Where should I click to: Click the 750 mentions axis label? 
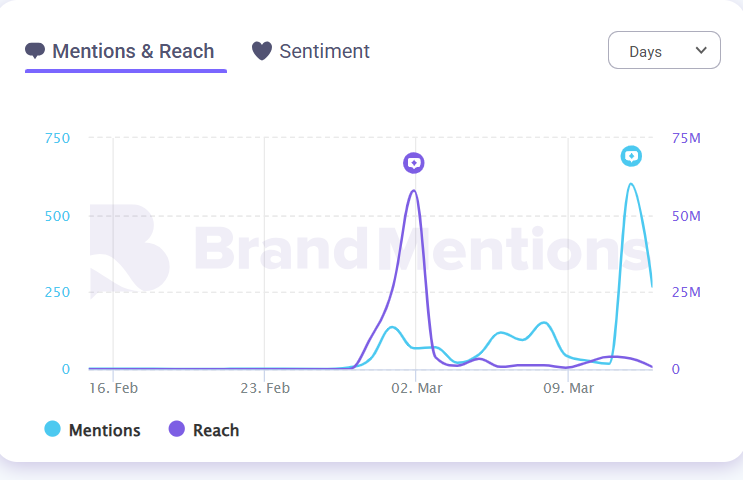[x=57, y=138]
